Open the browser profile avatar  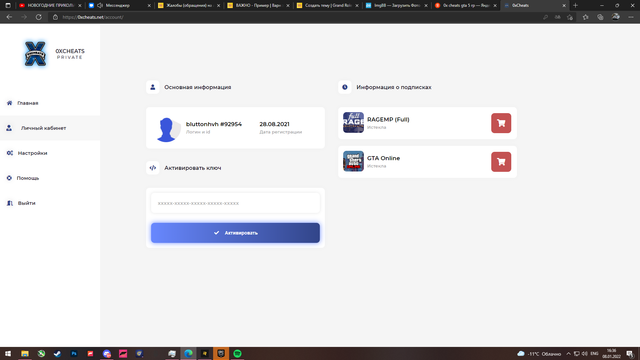616,17
